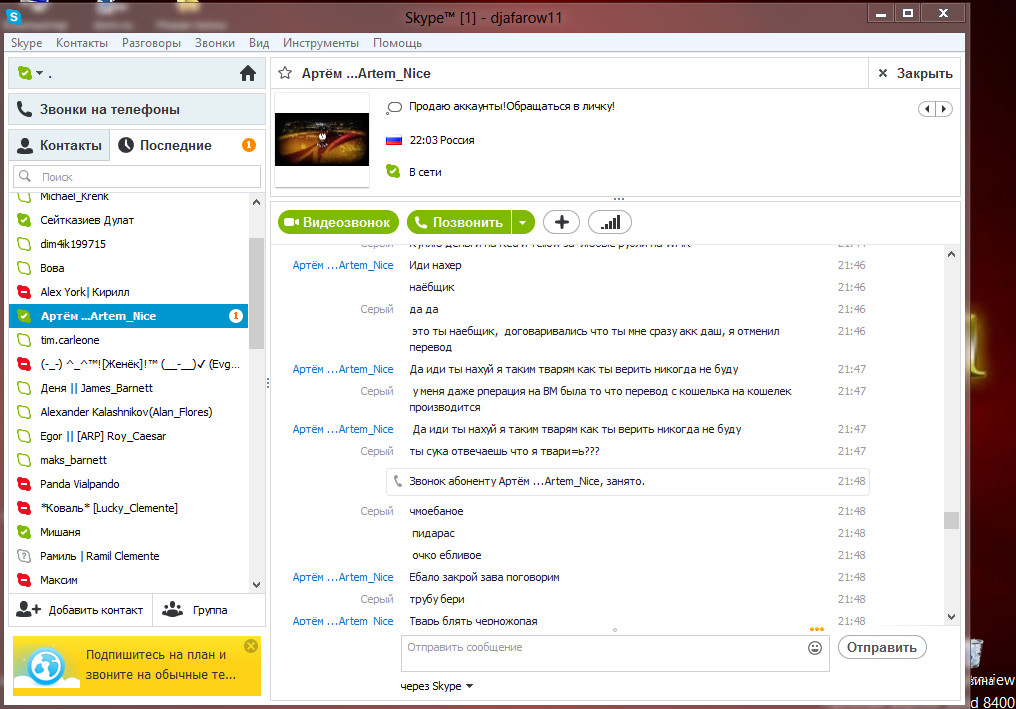Click the orange unread badge on Последние
The width and height of the screenshot is (1016, 709).
click(249, 145)
